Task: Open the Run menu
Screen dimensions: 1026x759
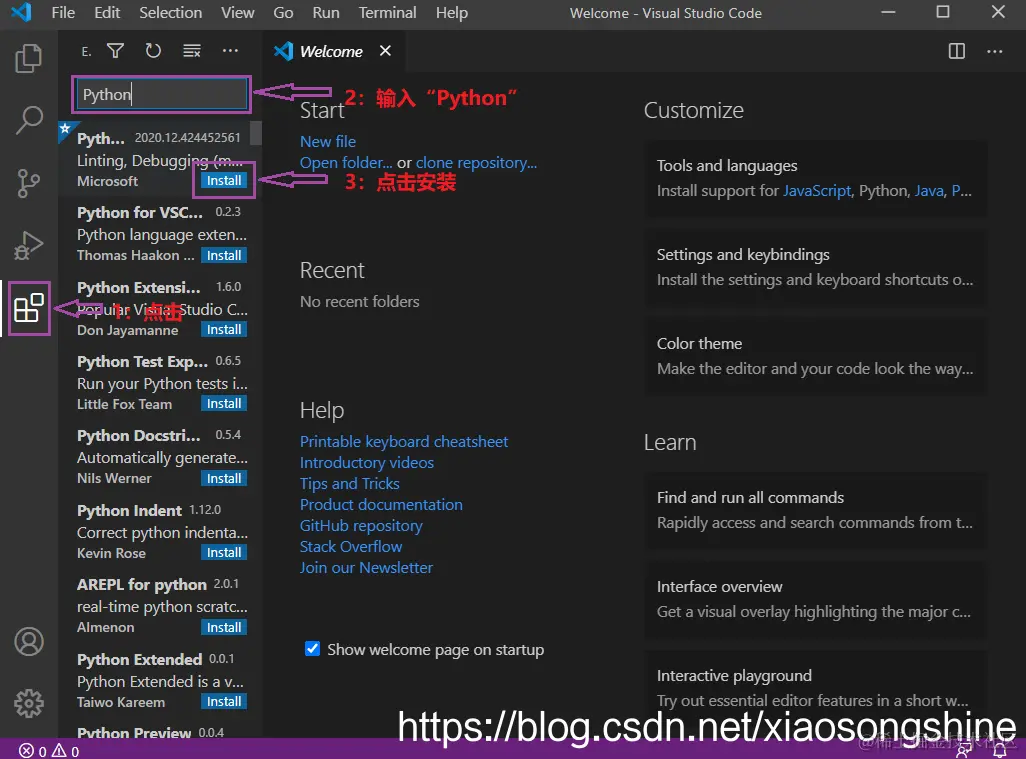Action: [x=326, y=12]
